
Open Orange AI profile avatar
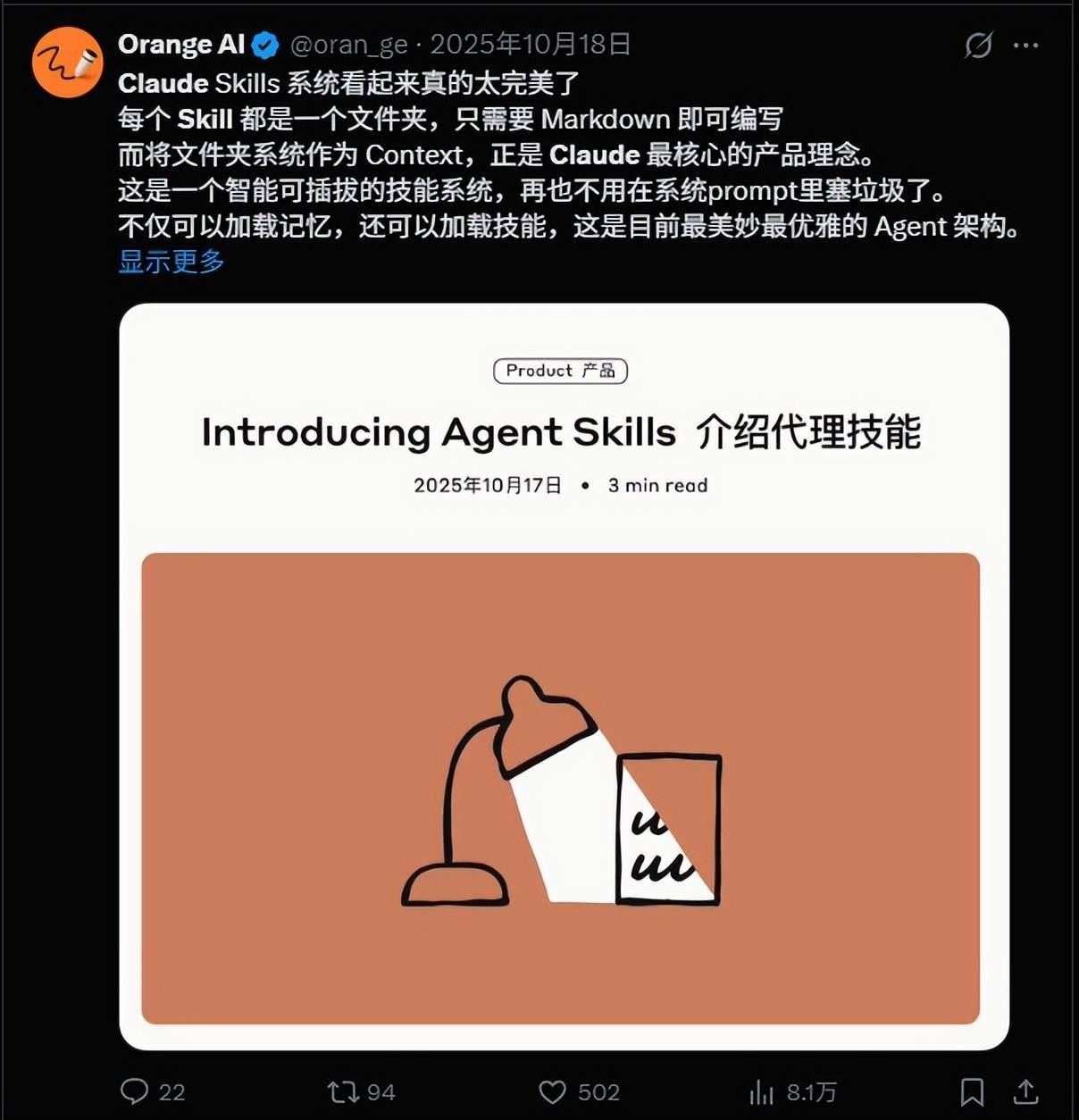click(x=68, y=63)
